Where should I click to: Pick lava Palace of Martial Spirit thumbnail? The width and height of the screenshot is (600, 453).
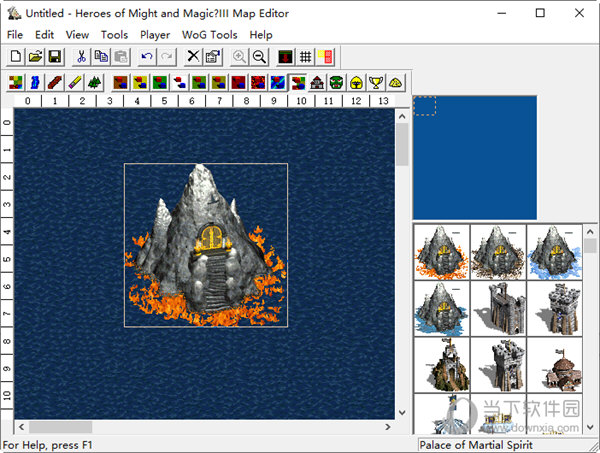(x=442, y=253)
